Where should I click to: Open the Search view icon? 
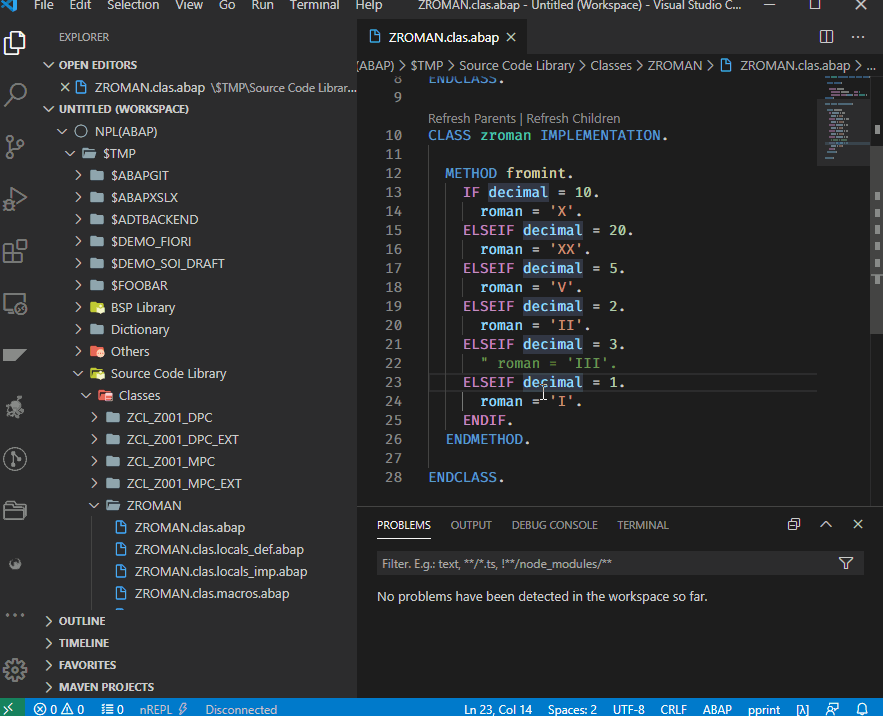[x=15, y=95]
